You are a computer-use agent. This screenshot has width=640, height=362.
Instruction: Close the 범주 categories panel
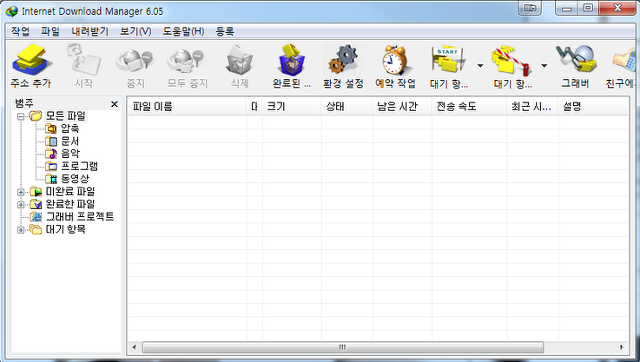pos(114,104)
